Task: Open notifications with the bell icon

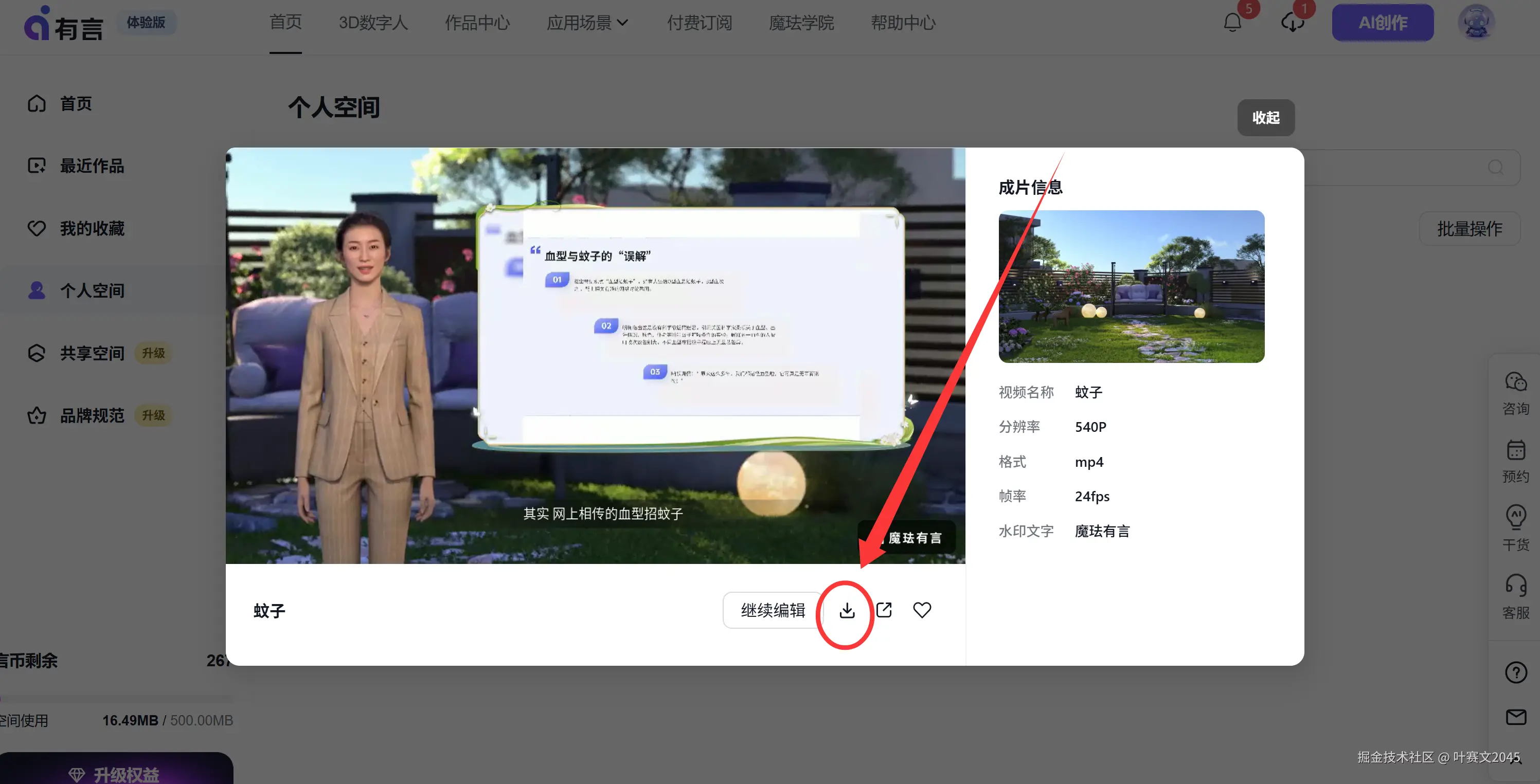Action: [x=1232, y=23]
